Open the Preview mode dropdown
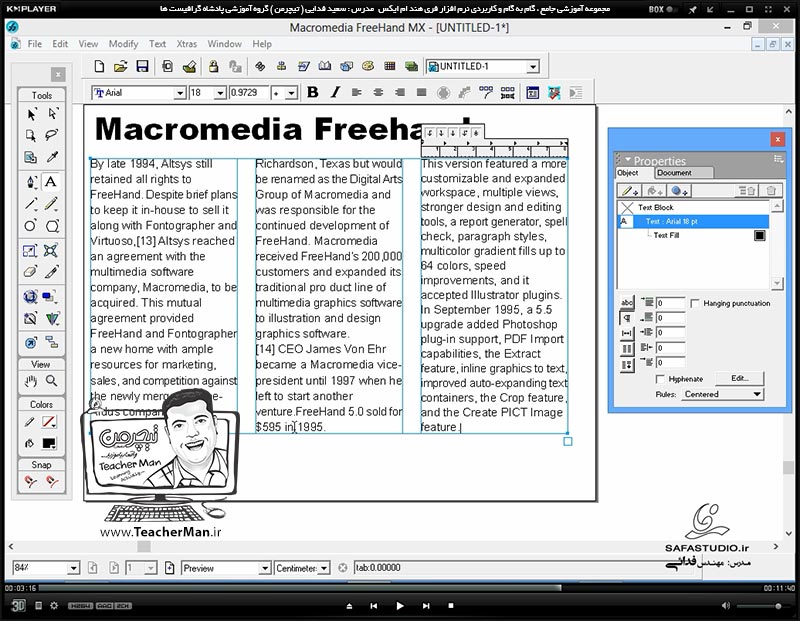The image size is (800, 621). [264, 568]
